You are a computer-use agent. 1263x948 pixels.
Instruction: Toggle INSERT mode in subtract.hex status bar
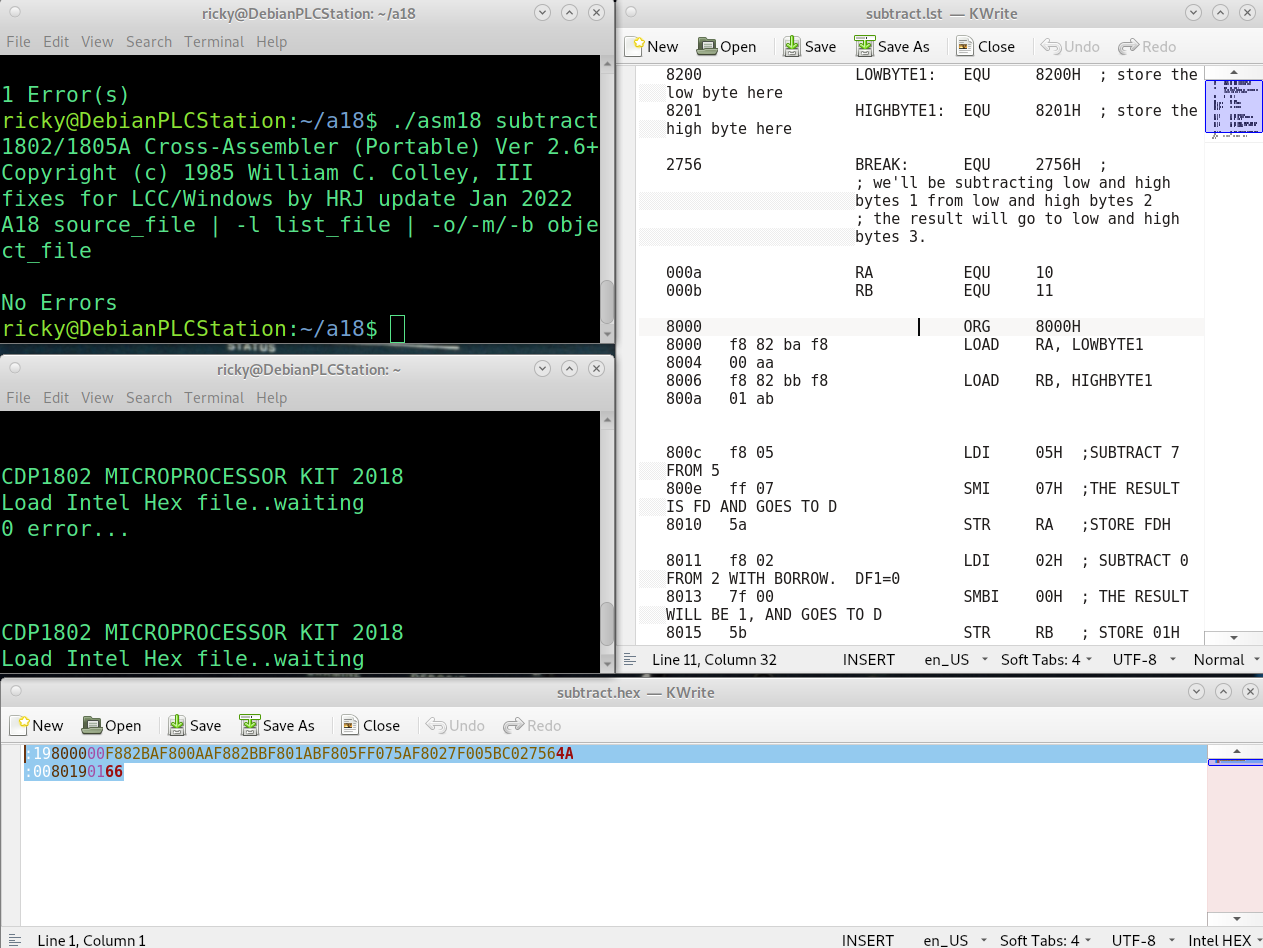(867, 940)
